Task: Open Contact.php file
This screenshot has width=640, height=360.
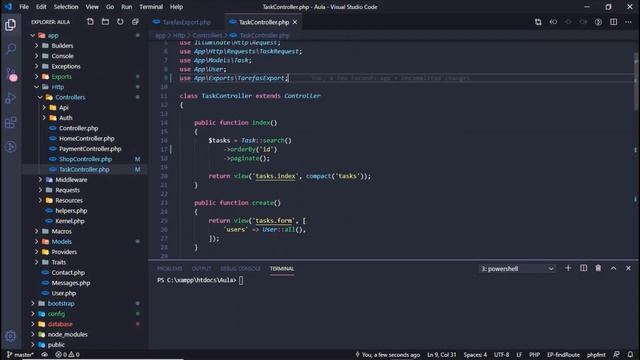Action: coord(68,273)
